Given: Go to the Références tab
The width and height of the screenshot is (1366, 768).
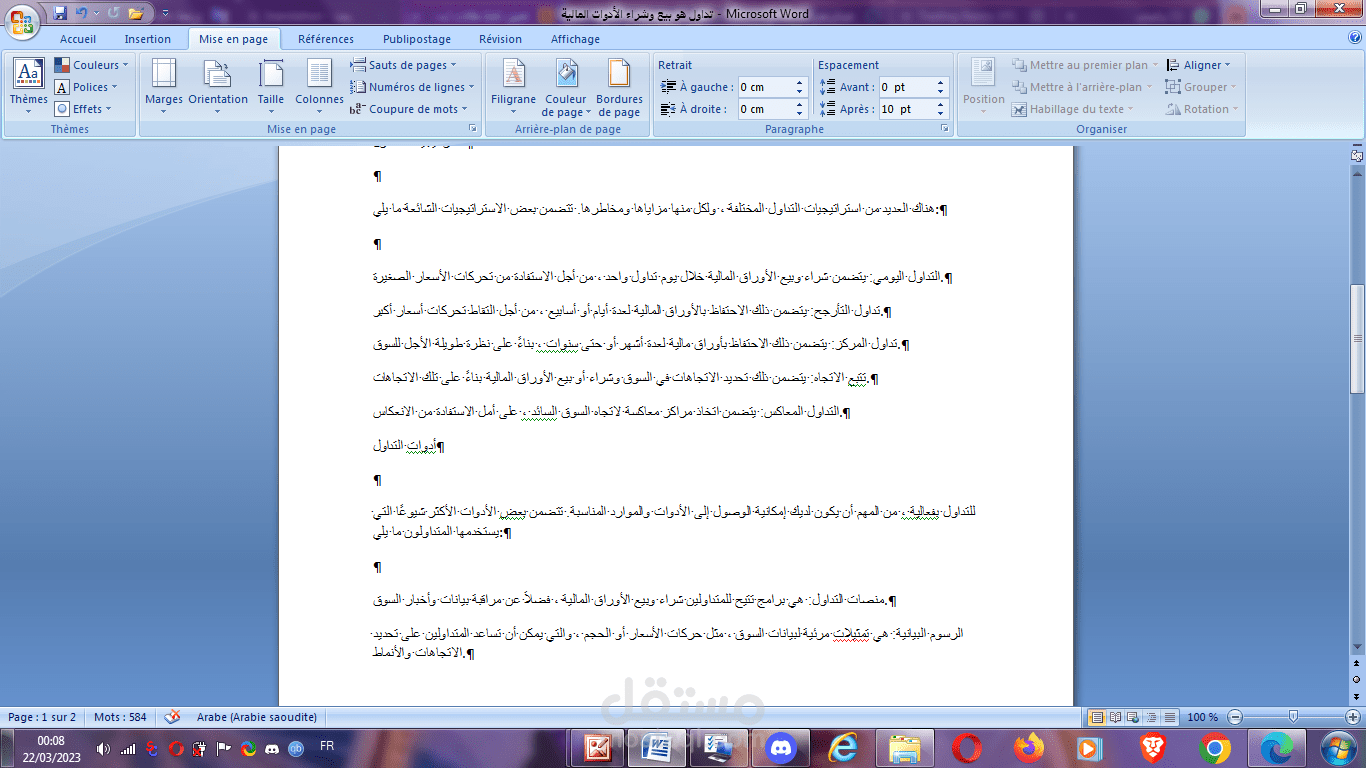Looking at the screenshot, I should (x=326, y=39).
